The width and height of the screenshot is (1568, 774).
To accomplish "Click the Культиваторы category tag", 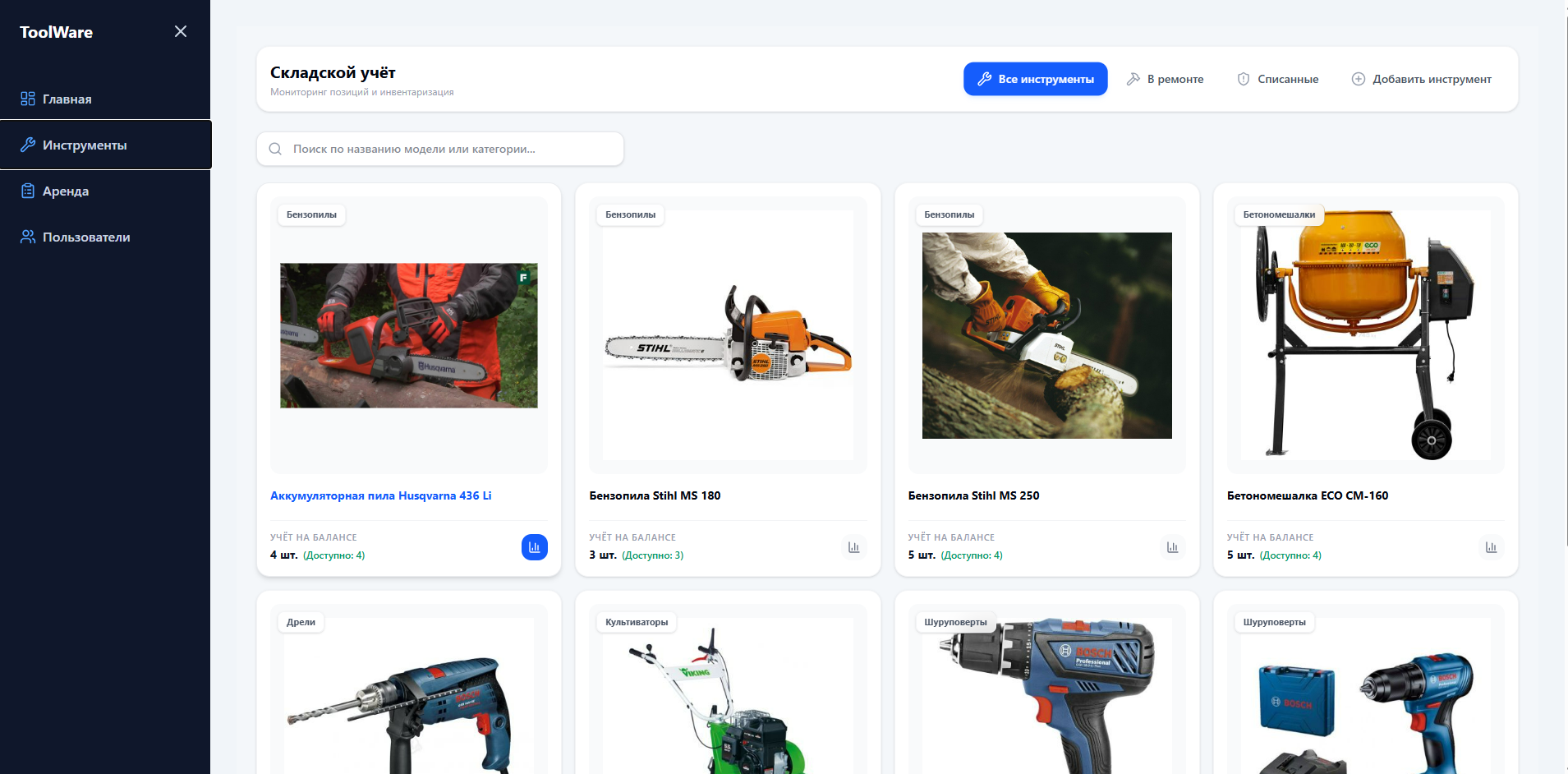I will tap(637, 622).
